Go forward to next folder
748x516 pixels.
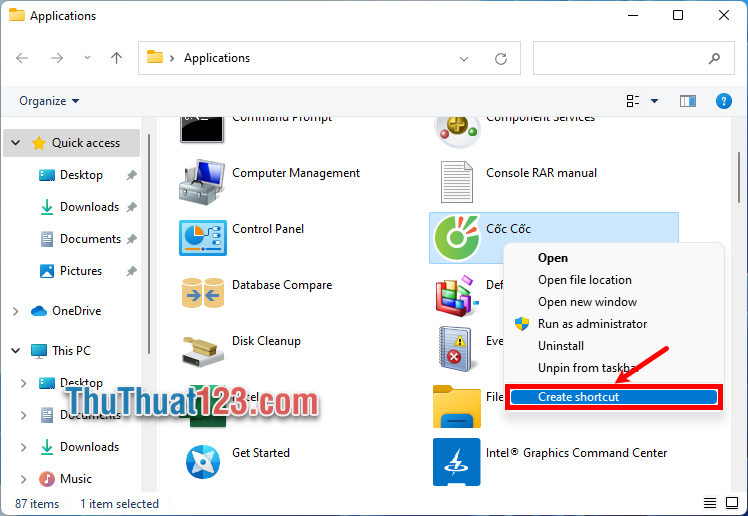pyautogui.click(x=57, y=58)
